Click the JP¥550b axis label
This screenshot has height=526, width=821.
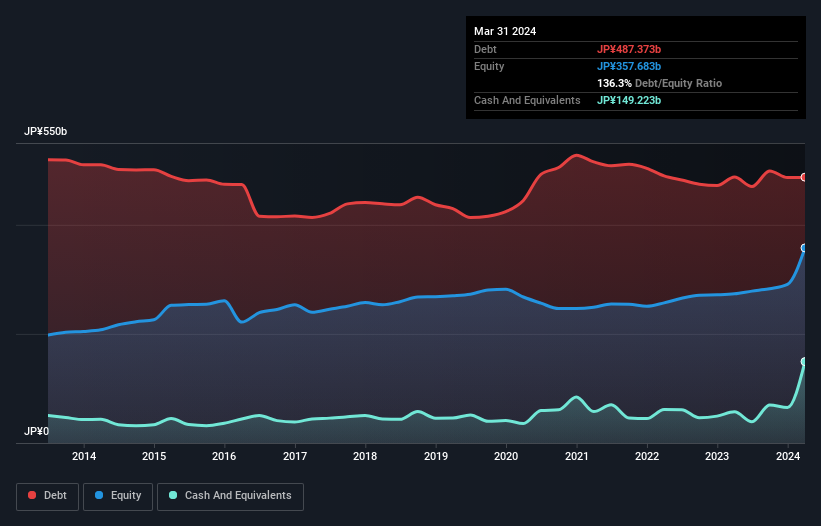pos(46,131)
